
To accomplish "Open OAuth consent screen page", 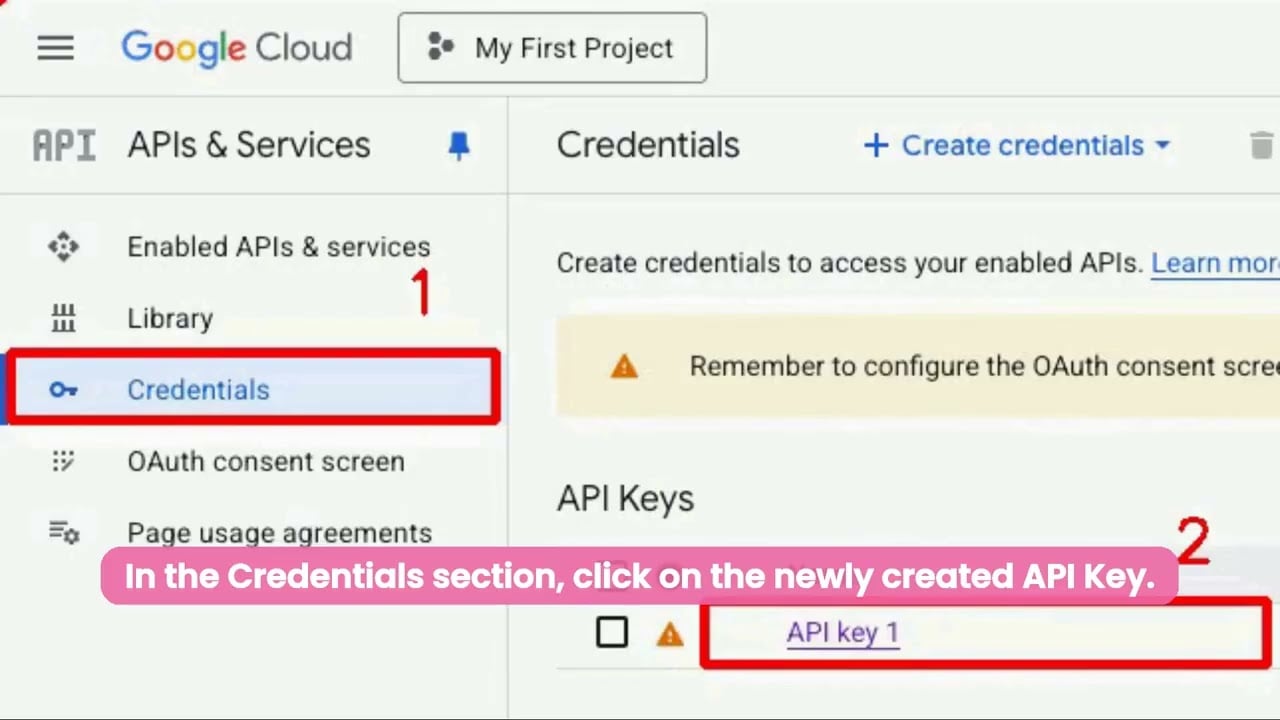I will [265, 462].
